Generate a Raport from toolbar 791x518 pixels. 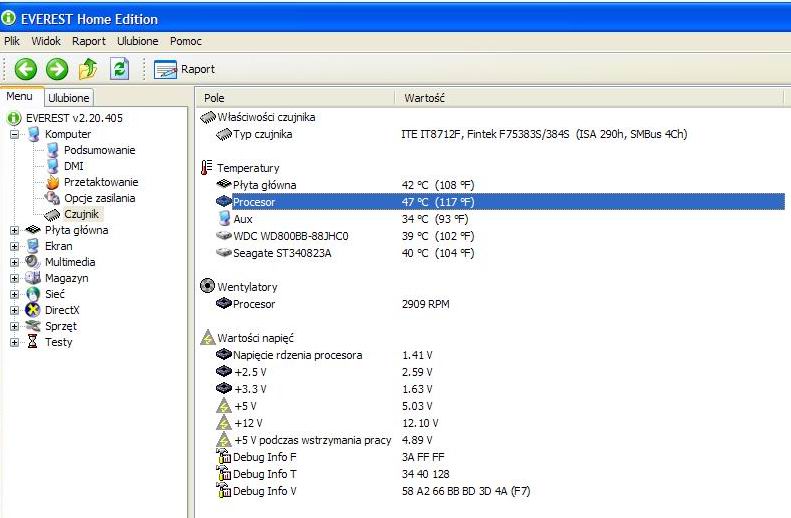(x=184, y=69)
